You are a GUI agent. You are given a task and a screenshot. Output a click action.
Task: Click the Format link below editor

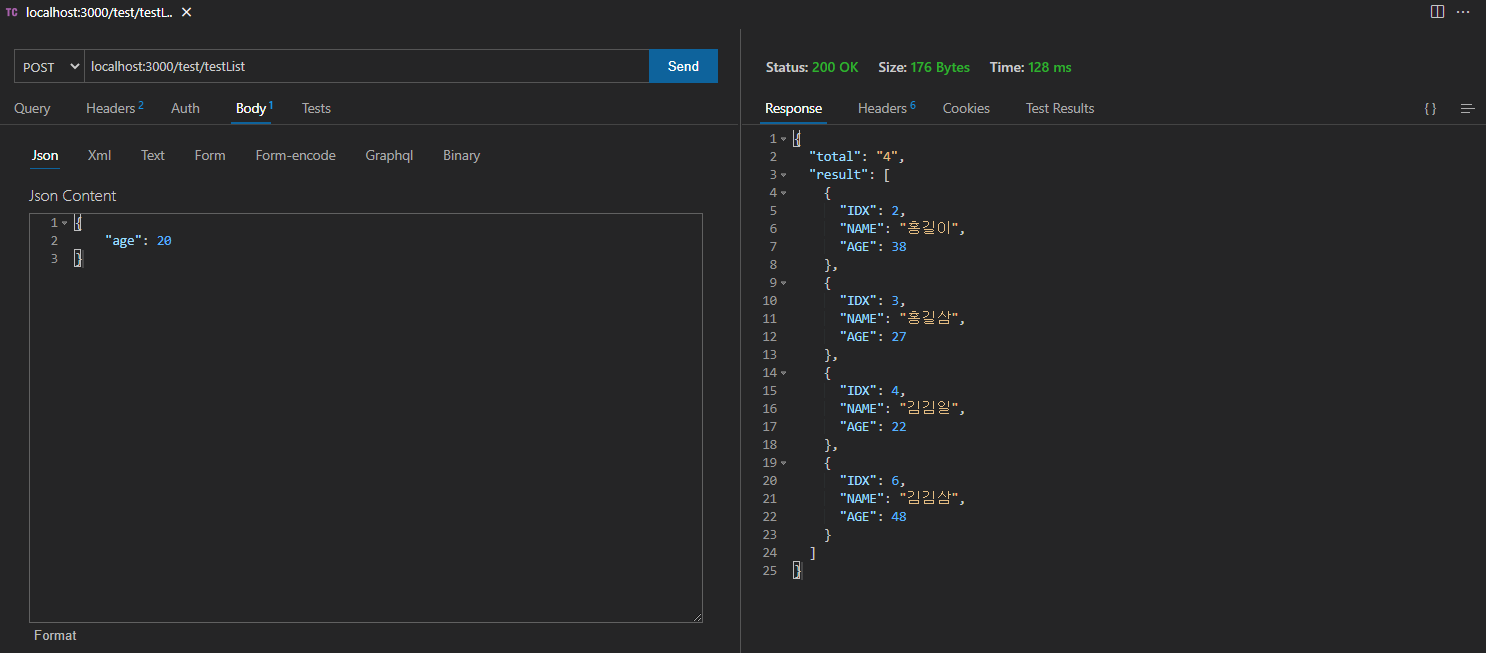click(55, 635)
